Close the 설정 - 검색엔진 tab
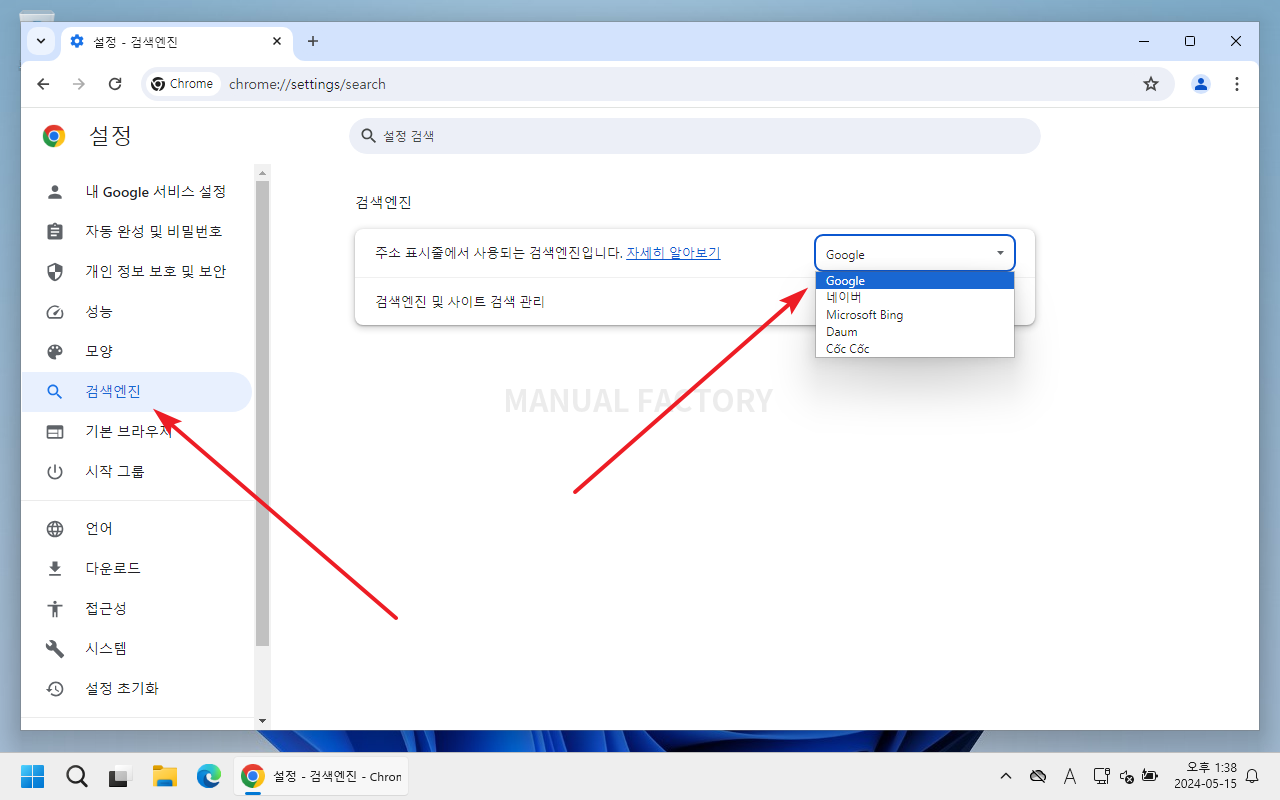 click(x=277, y=42)
